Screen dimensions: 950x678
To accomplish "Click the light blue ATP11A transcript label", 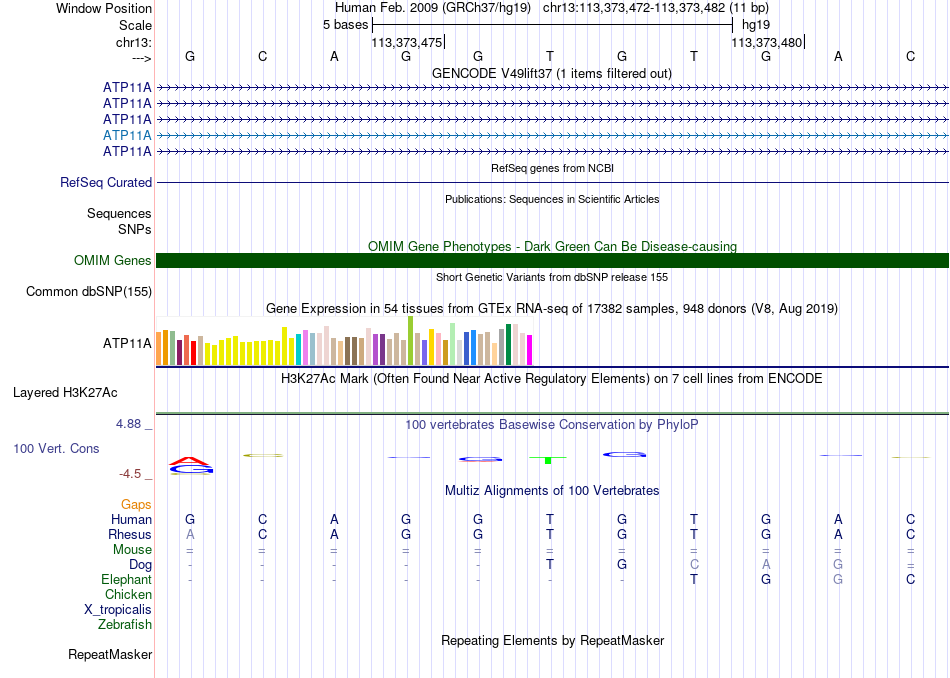I will 127,135.
